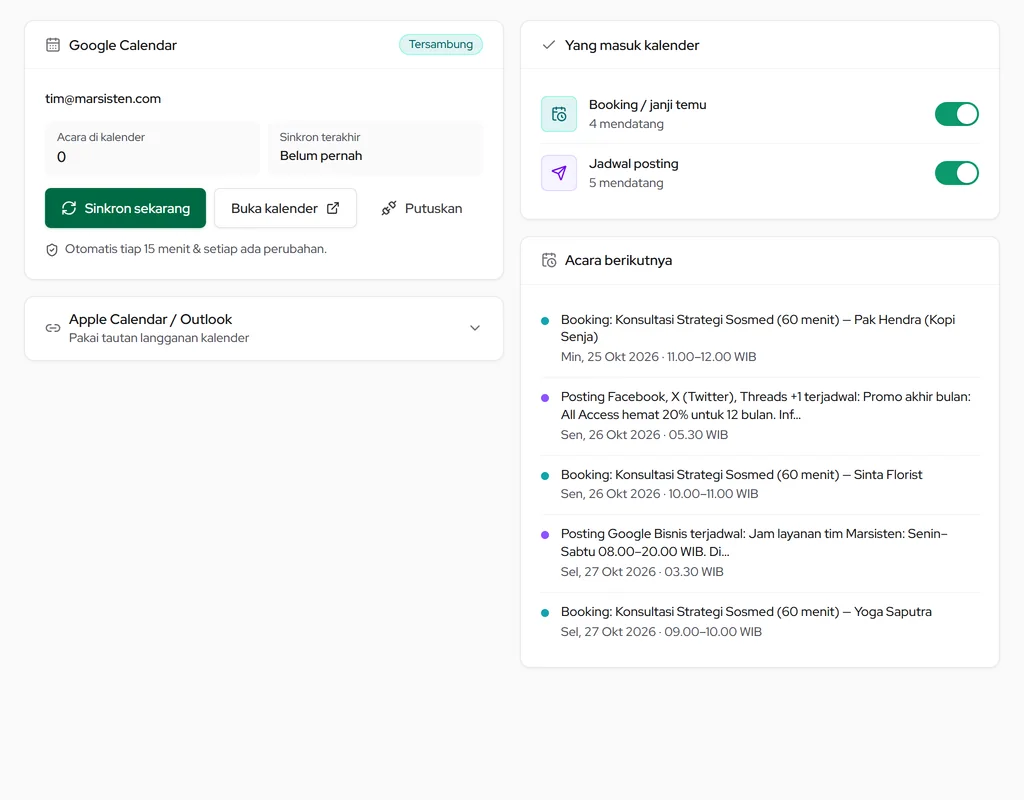Open Yoga Saputra booking event
Screen dimensions: 1024x800
[x=760, y=621]
